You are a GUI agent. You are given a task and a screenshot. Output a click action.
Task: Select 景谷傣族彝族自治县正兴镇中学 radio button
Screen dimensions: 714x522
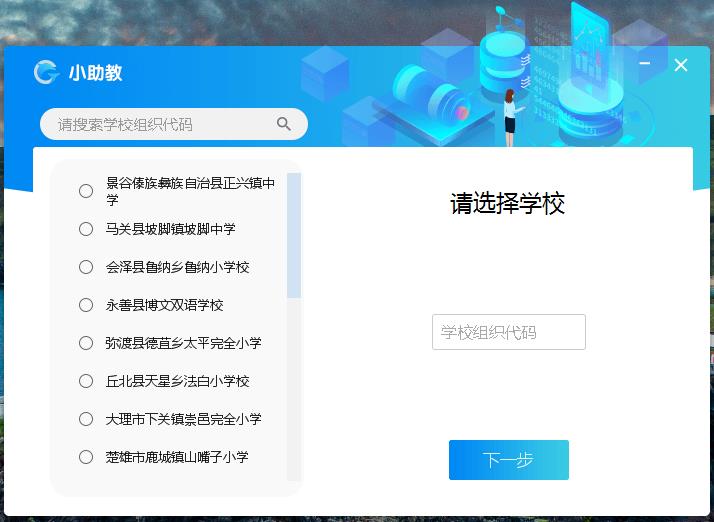pyautogui.click(x=86, y=191)
